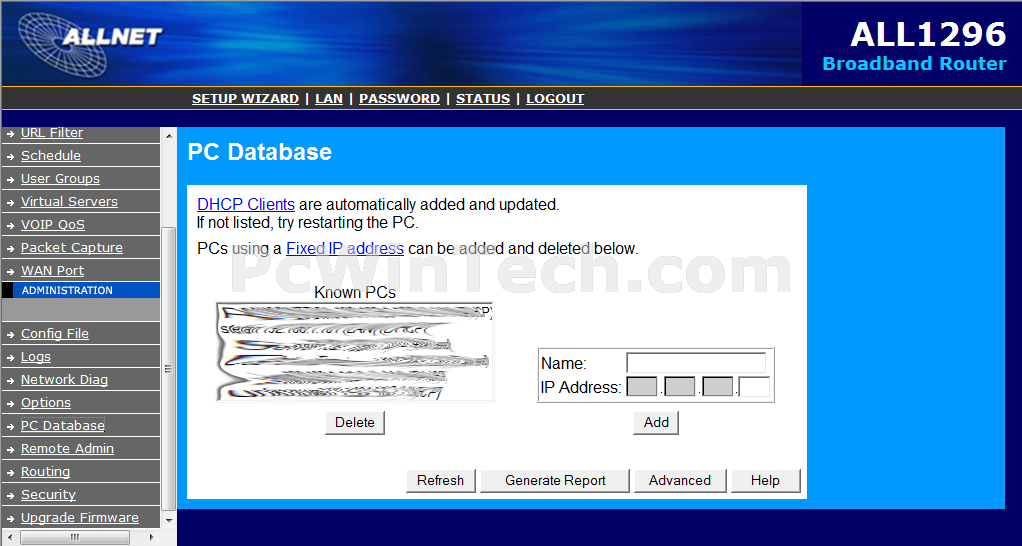The width and height of the screenshot is (1022, 546).
Task: Click the arrow icon beside VOIP QoS
Action: coord(10,225)
